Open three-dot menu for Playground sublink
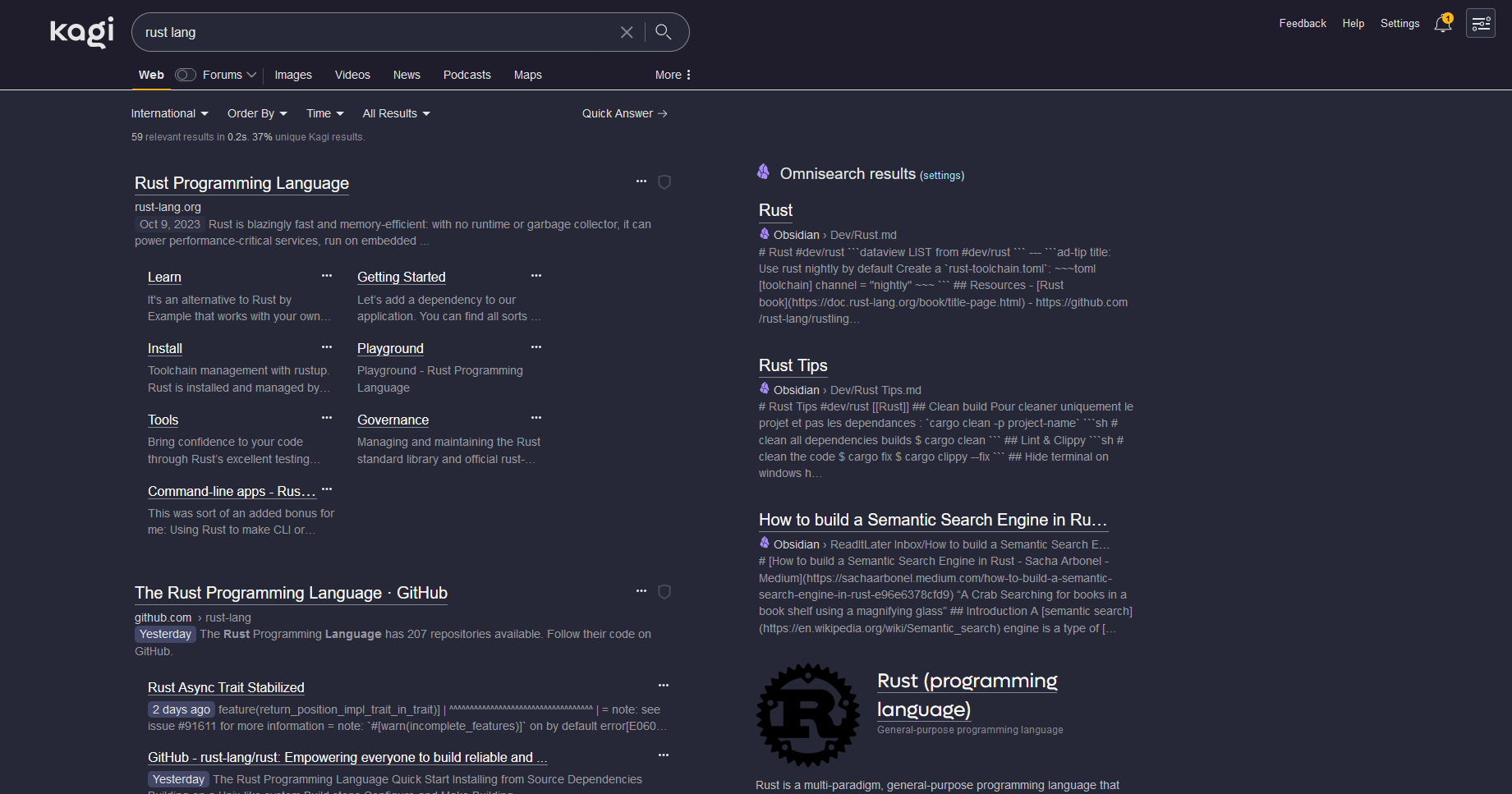Viewport: 1512px width, 794px height. 536,347
